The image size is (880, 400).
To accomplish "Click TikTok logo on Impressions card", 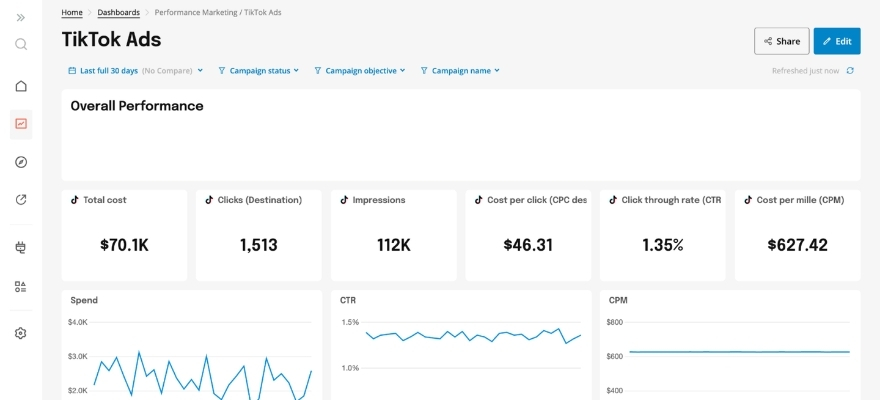I will click(343, 200).
